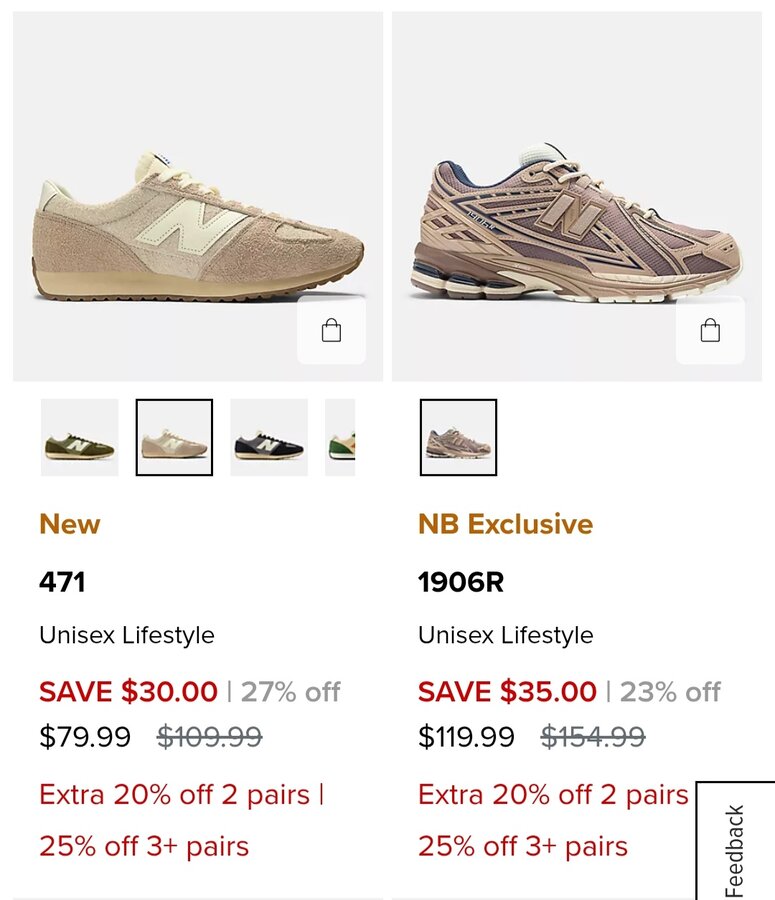Click SAVE $35.00 discount text
The width and height of the screenshot is (775, 900).
[507, 691]
